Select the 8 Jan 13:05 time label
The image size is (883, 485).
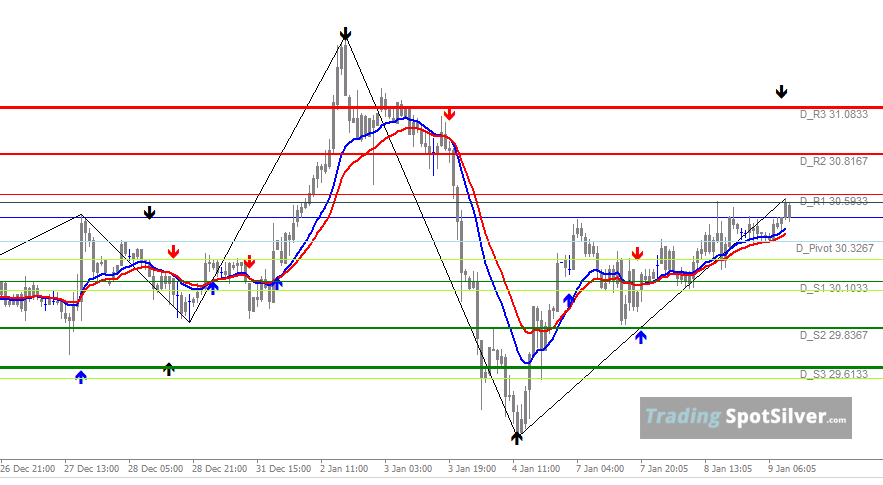pyautogui.click(x=728, y=469)
